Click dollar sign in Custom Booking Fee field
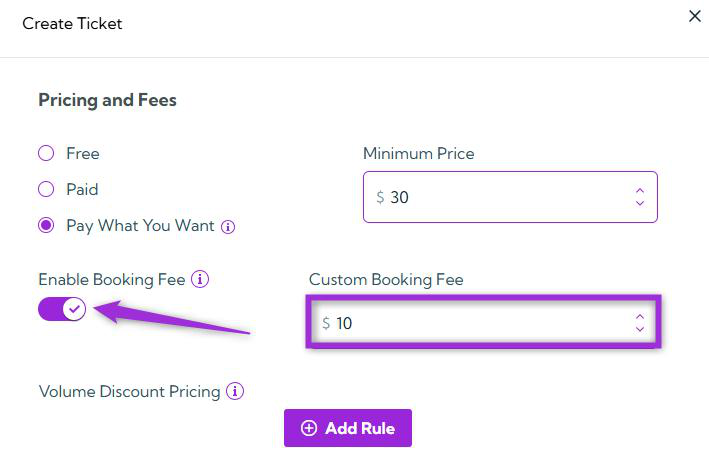Viewport: 709px width, 470px height. point(326,323)
